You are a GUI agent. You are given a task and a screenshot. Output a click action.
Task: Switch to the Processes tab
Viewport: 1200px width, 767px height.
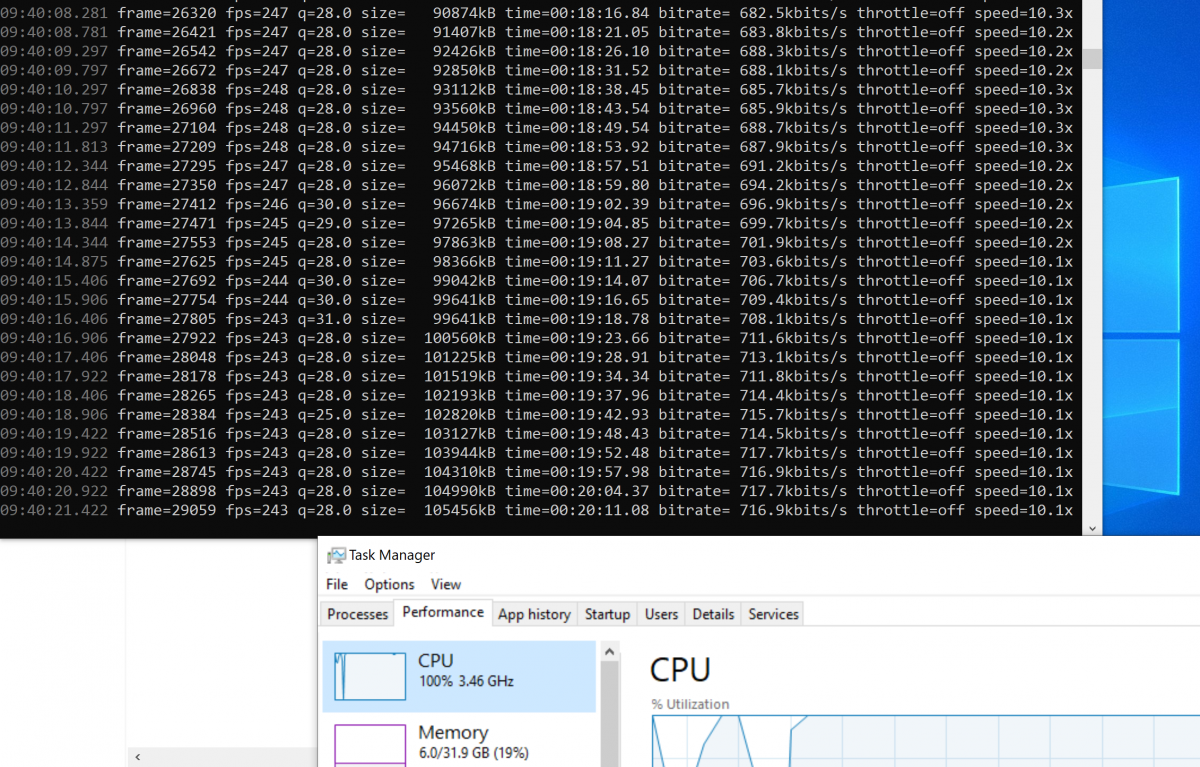(357, 614)
